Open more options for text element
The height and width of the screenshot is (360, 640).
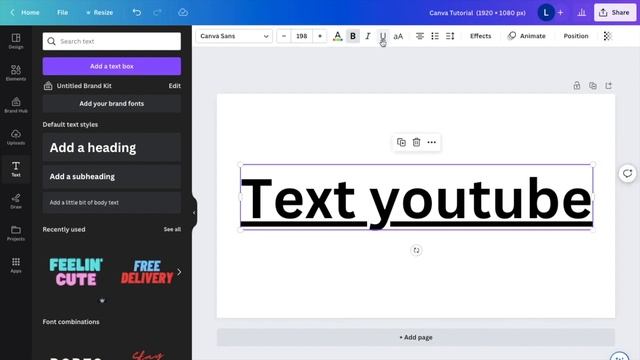point(431,142)
